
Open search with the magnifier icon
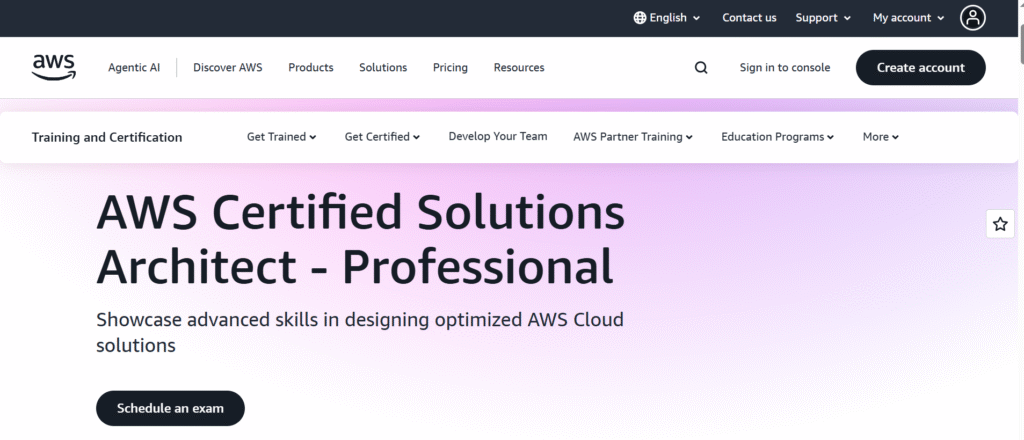[701, 67]
